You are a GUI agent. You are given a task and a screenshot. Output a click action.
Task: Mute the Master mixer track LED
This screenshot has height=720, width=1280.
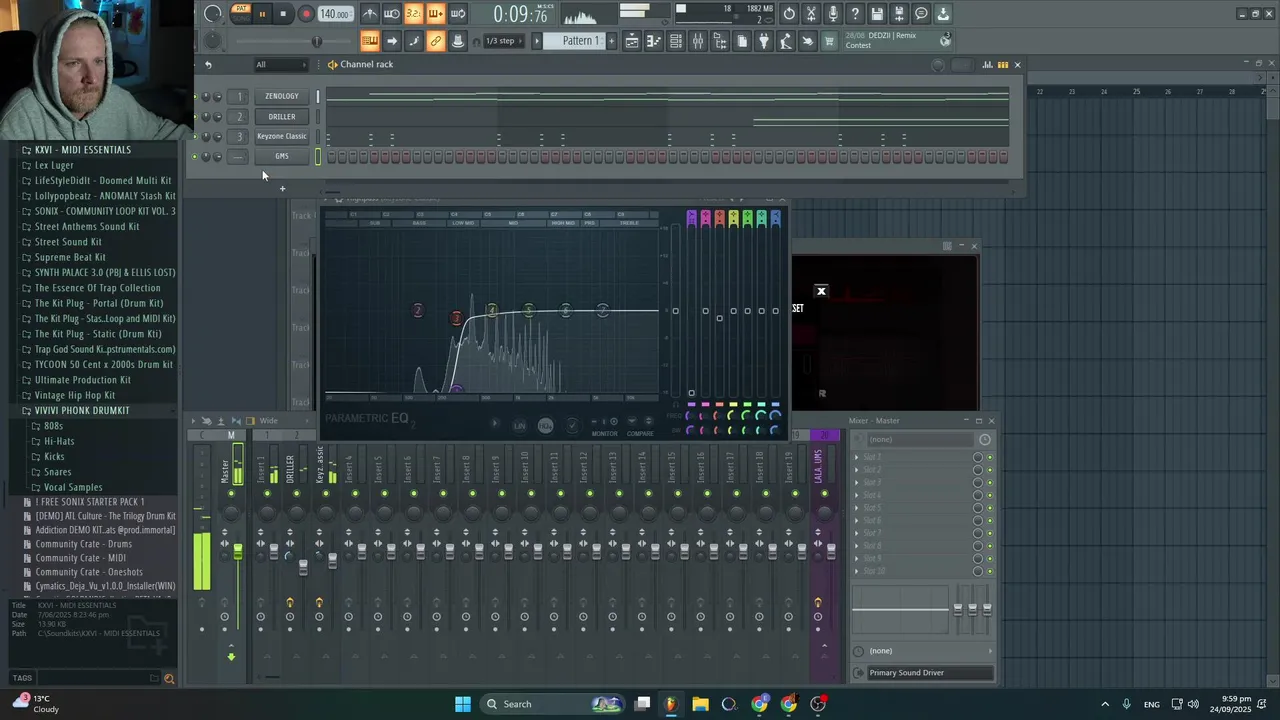point(231,493)
